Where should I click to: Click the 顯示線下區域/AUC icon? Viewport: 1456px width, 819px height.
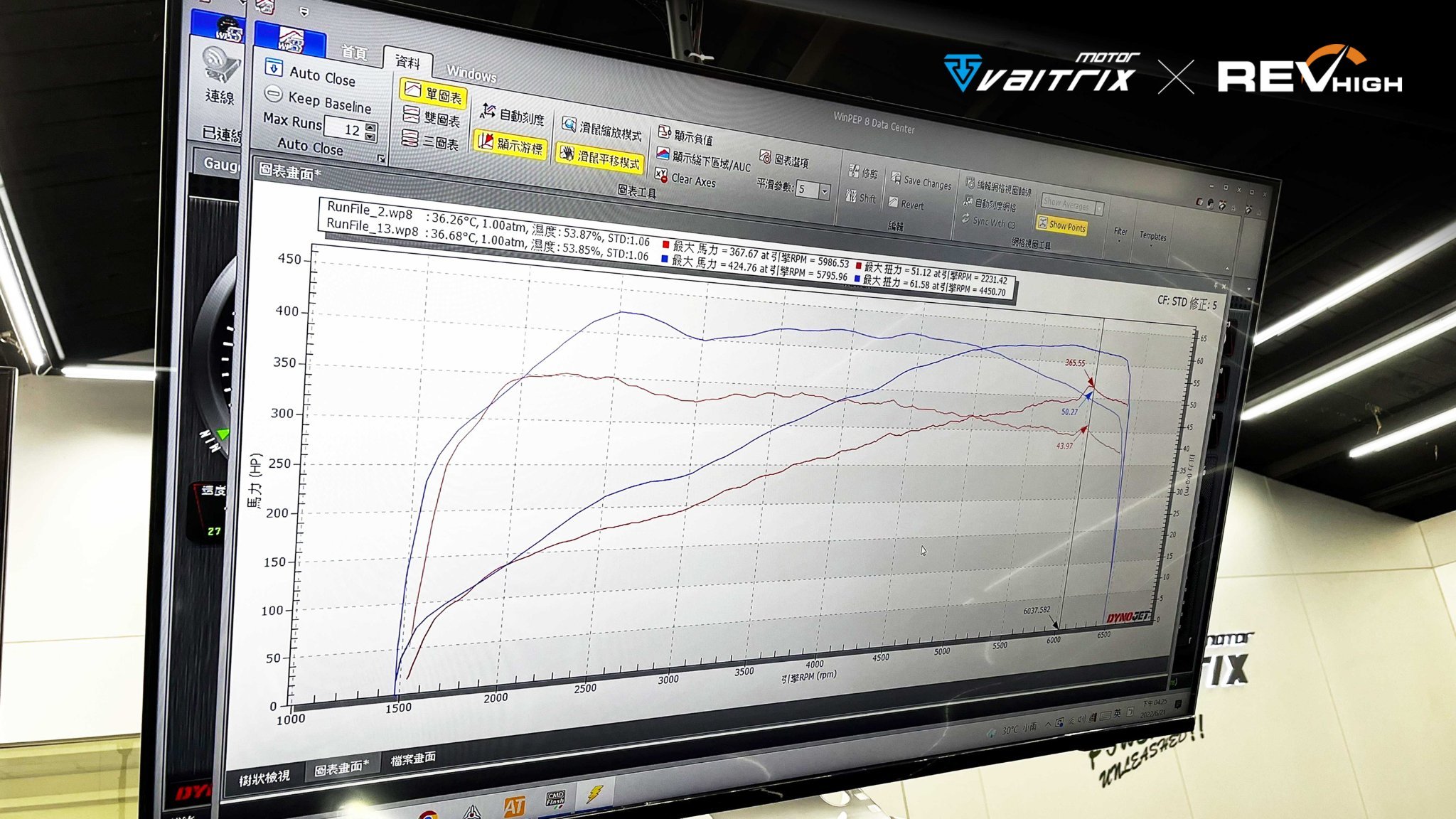tap(663, 154)
